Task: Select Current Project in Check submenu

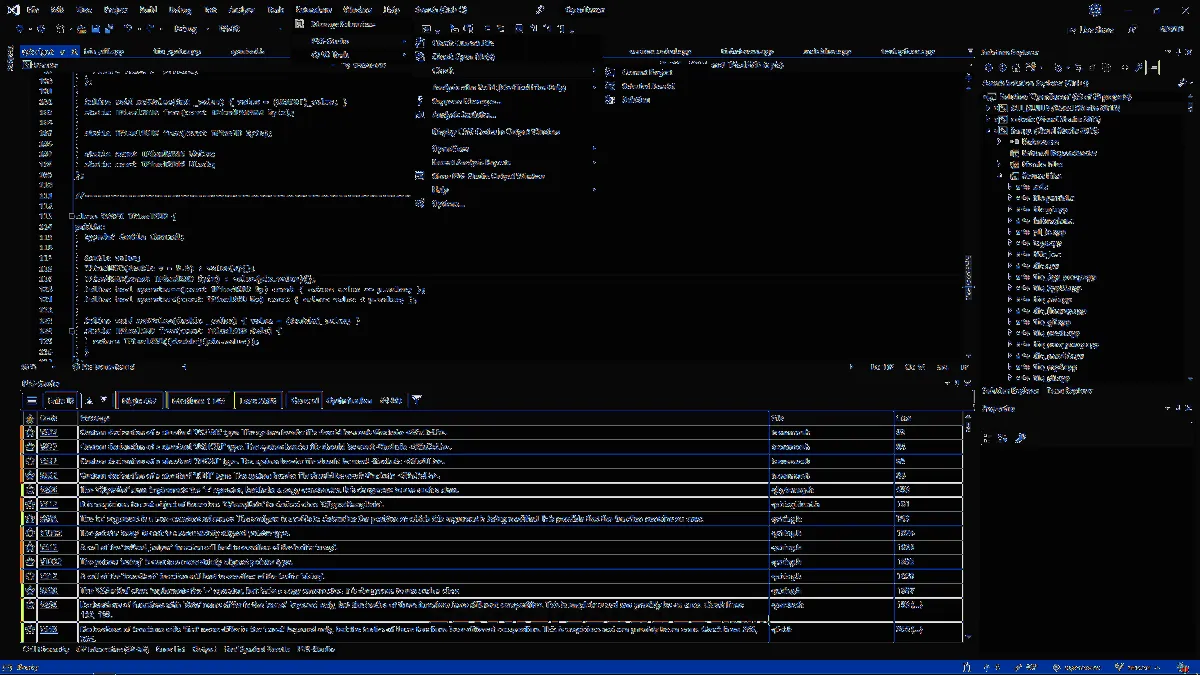Action: (647, 73)
